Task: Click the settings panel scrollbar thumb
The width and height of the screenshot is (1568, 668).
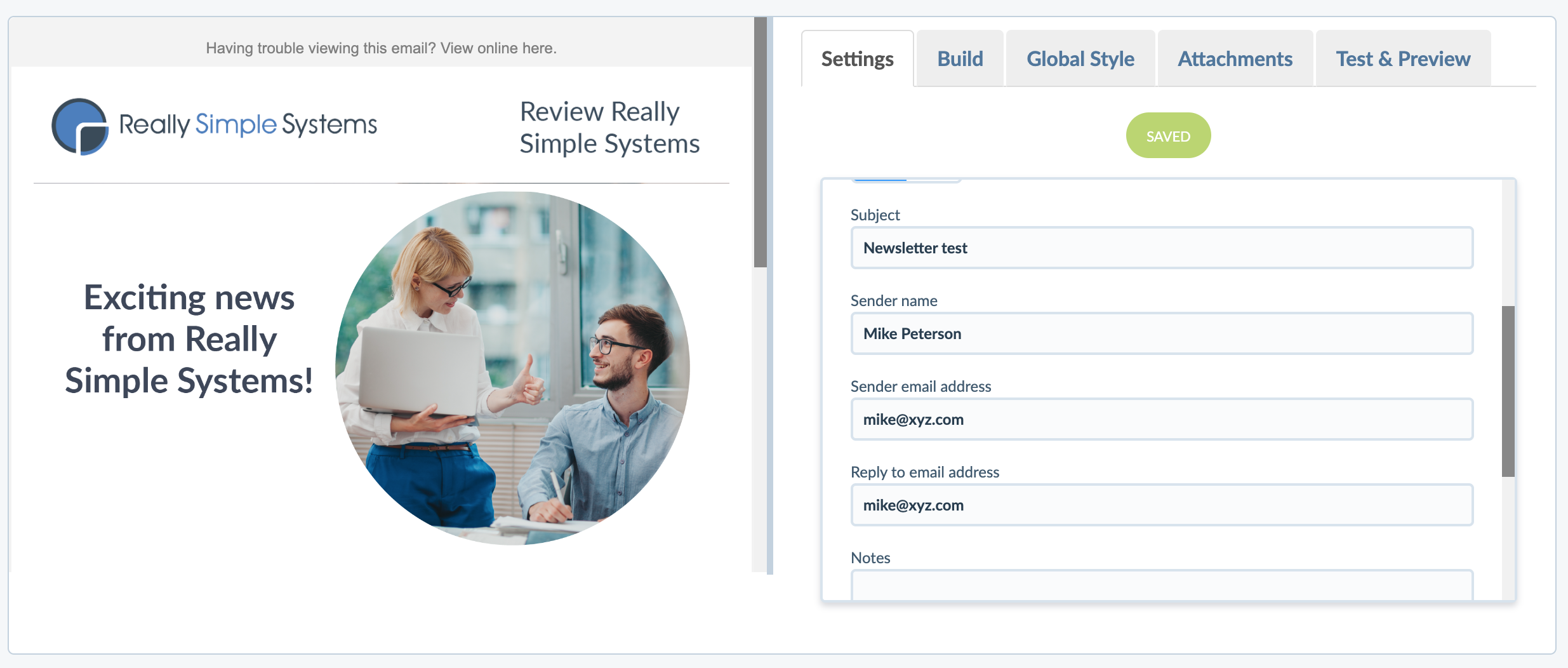Action: (x=1508, y=391)
